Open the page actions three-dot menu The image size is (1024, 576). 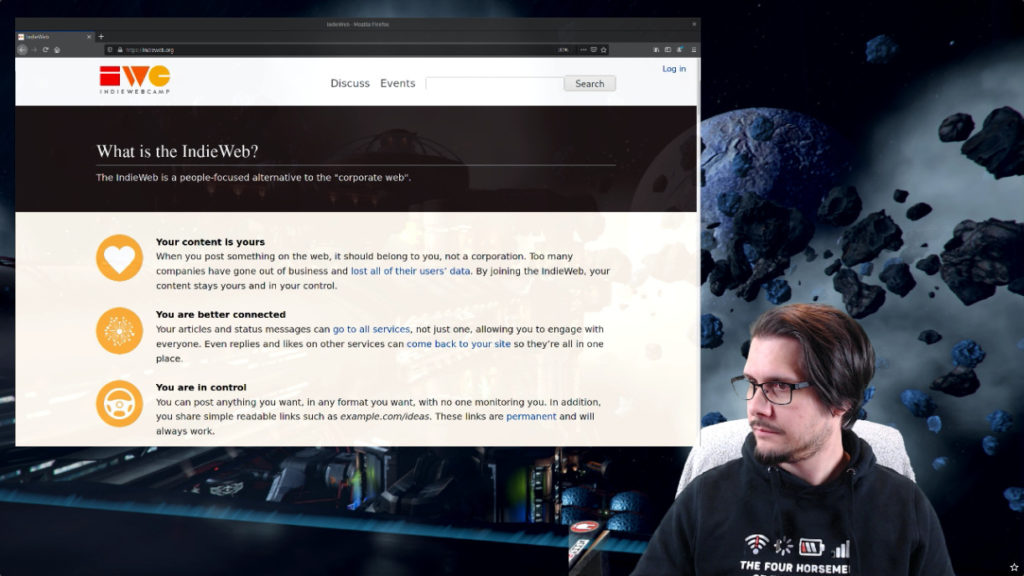tap(583, 50)
